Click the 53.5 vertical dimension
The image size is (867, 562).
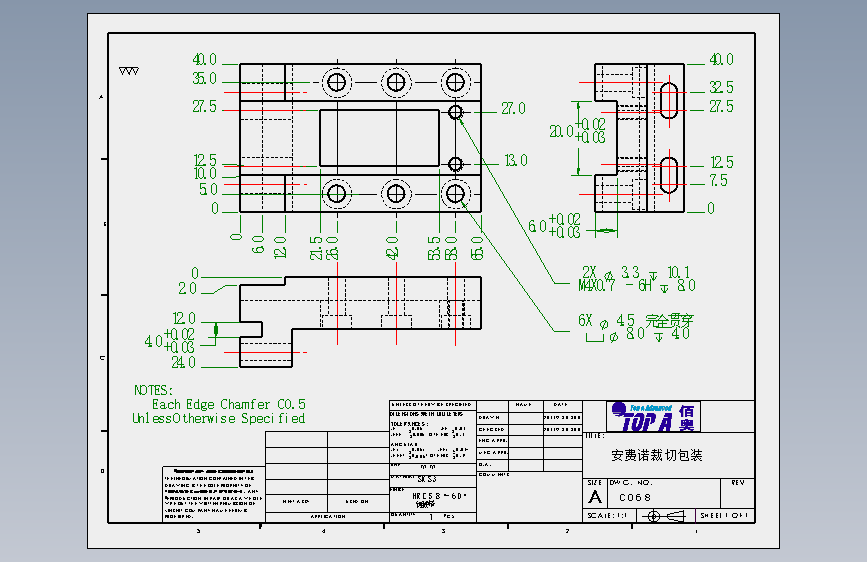[x=434, y=248]
